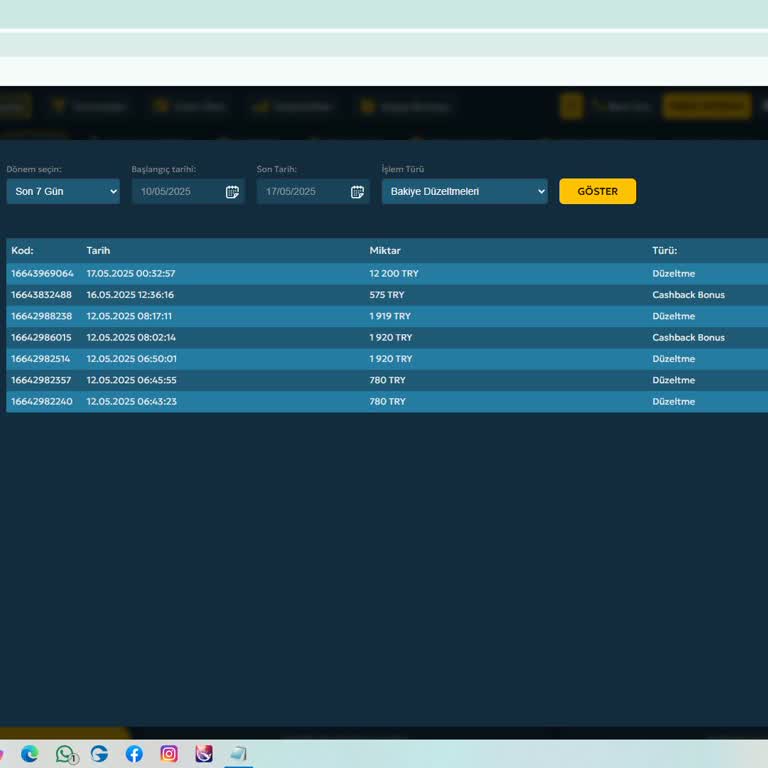This screenshot has width=768, height=768.
Task: Expand the 'Son 7 Gün' period dropdown
Action: click(63, 191)
